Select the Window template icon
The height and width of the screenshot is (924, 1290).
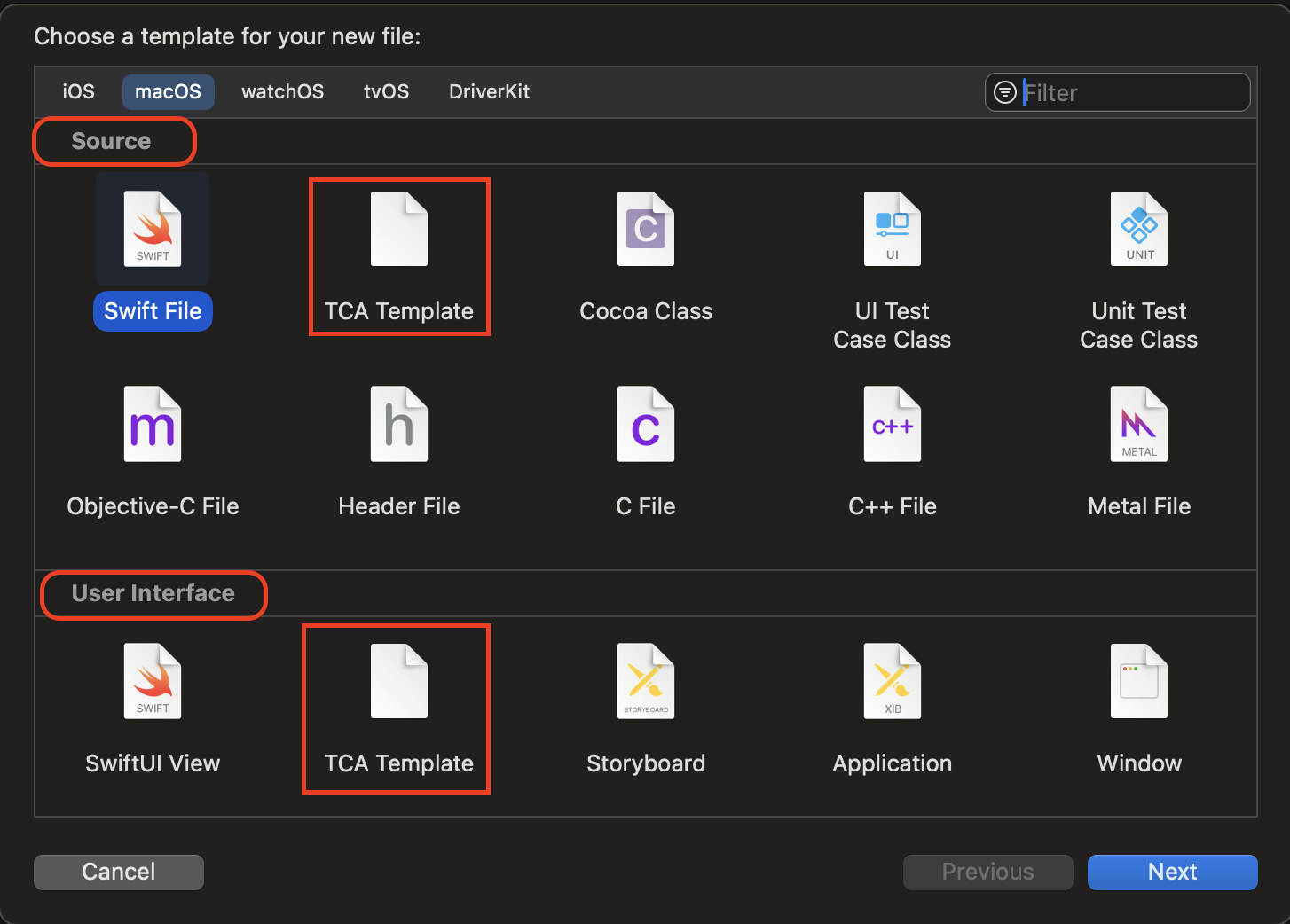click(1139, 681)
